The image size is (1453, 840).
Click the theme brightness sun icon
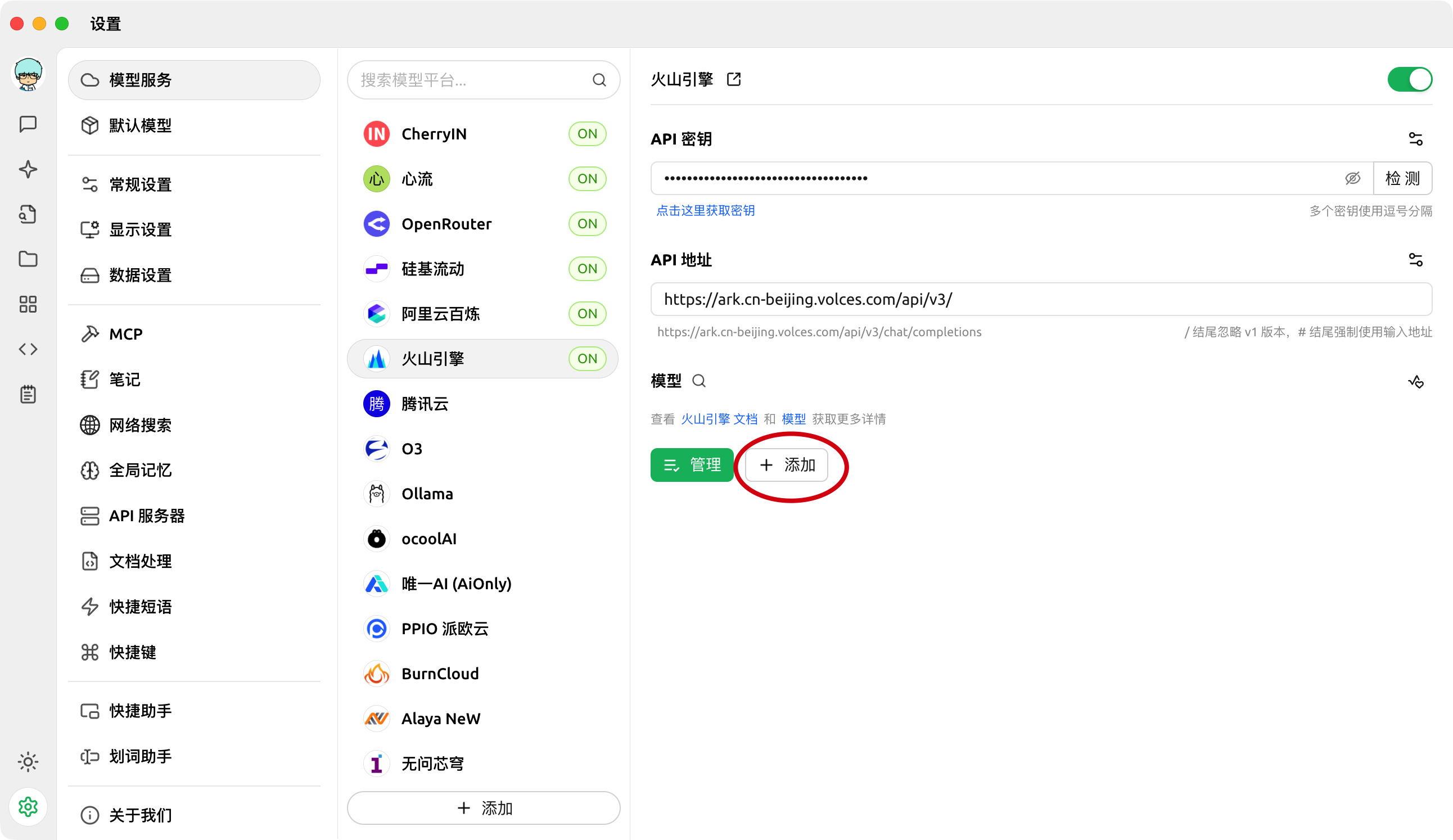28,762
